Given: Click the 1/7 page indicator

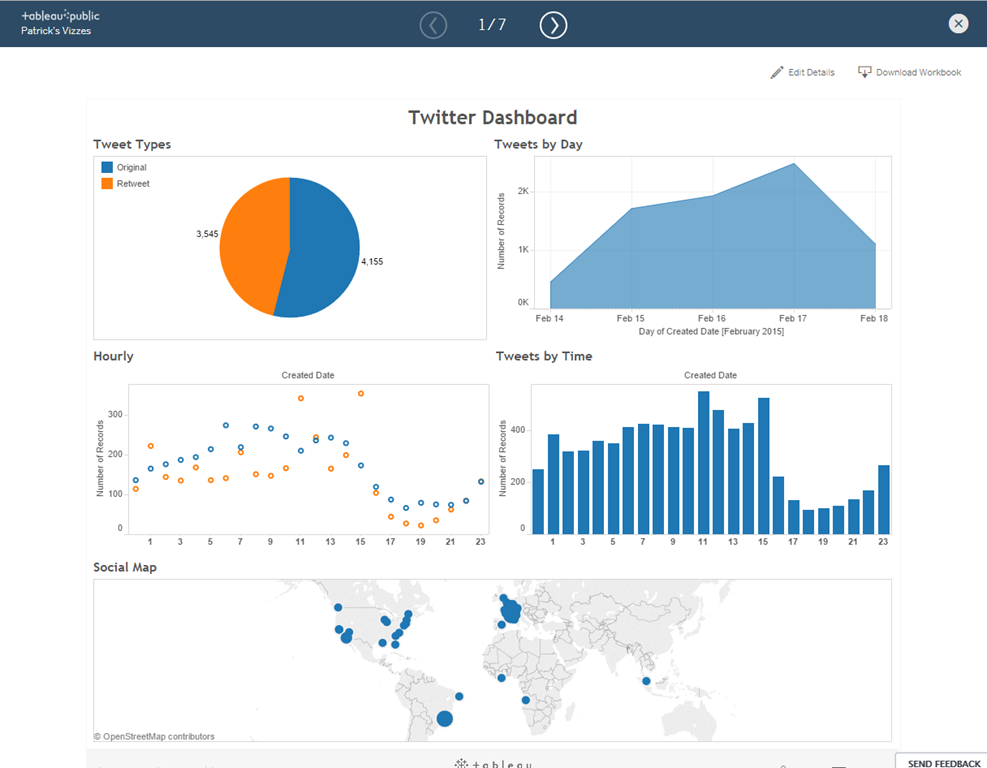Looking at the screenshot, I should point(491,24).
